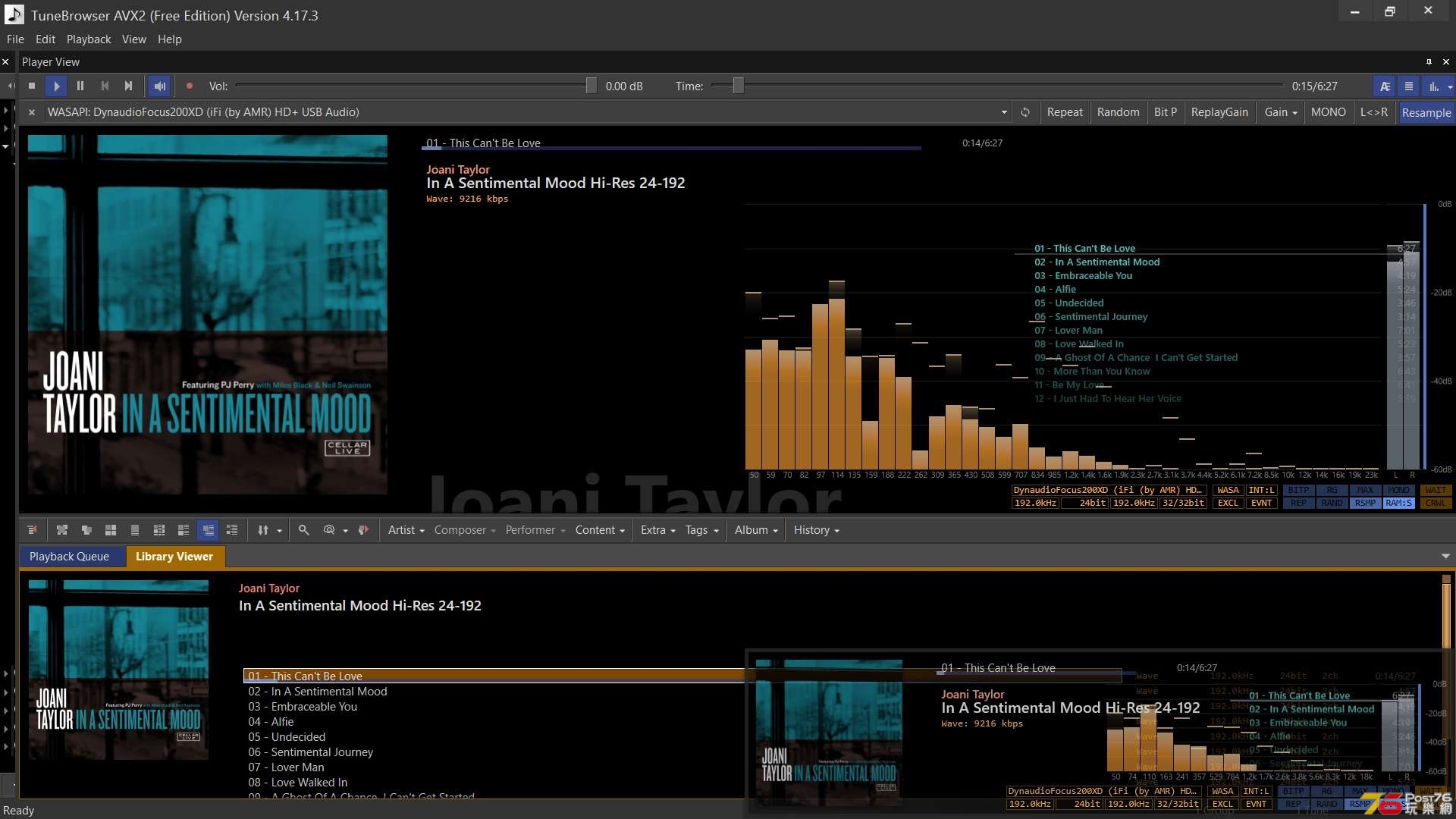Image resolution: width=1456 pixels, height=819 pixels.
Task: Select the four-tile grid view icon
Action: tap(111, 530)
